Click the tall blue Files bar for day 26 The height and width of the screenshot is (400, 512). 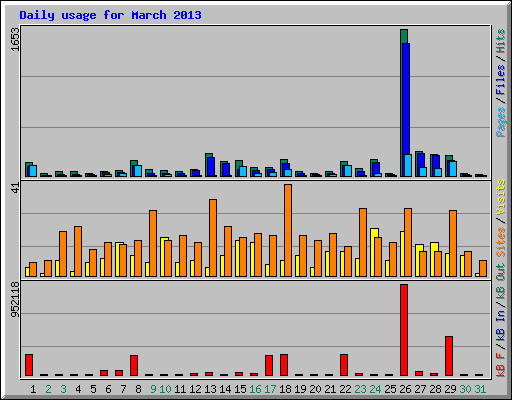tap(406, 100)
